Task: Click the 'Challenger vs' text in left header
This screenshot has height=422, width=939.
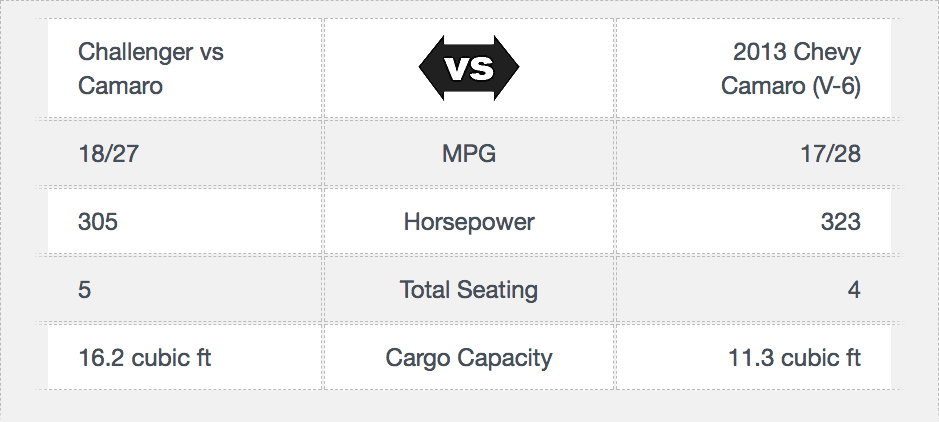Action: click(x=151, y=52)
